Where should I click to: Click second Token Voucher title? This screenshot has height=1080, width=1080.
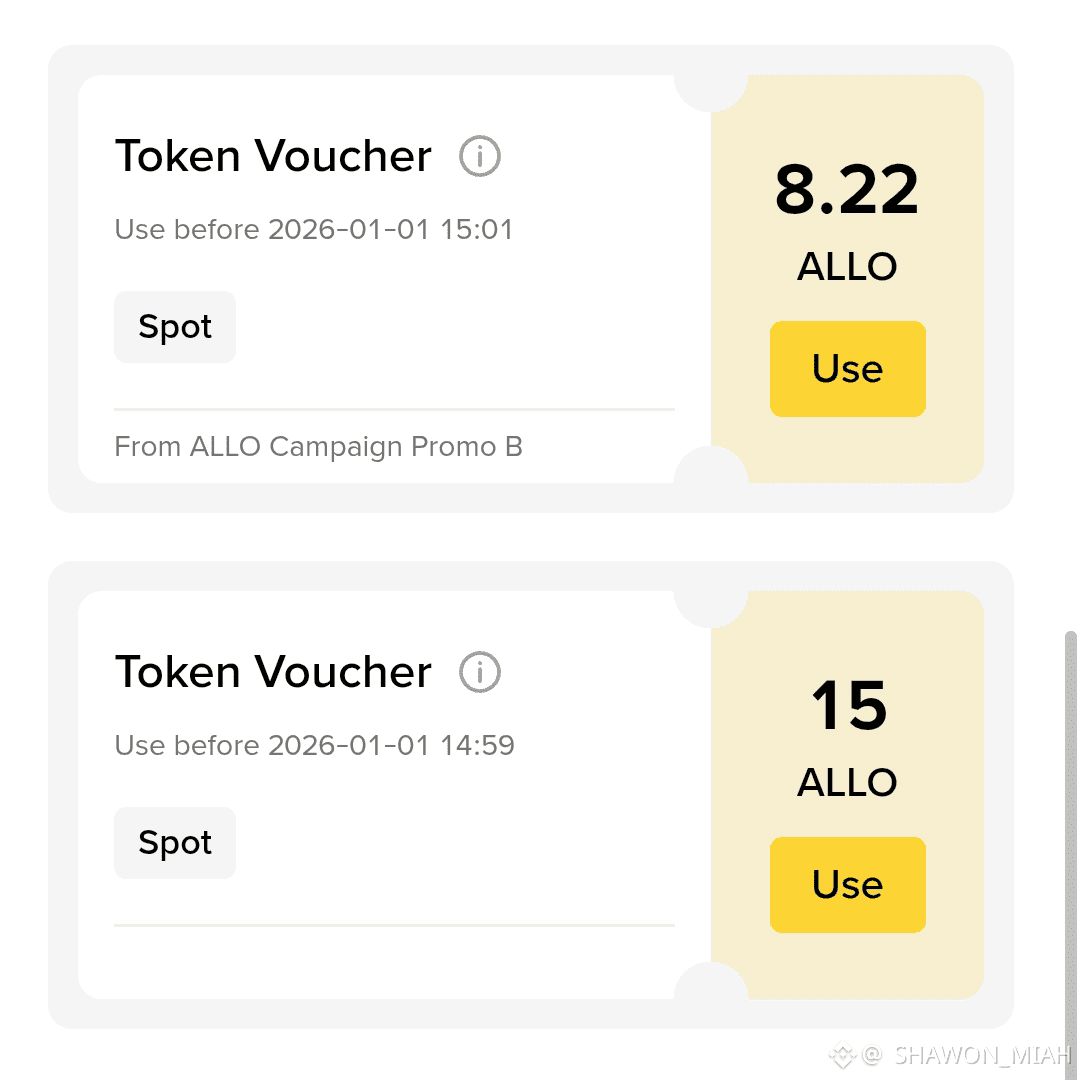click(x=273, y=672)
